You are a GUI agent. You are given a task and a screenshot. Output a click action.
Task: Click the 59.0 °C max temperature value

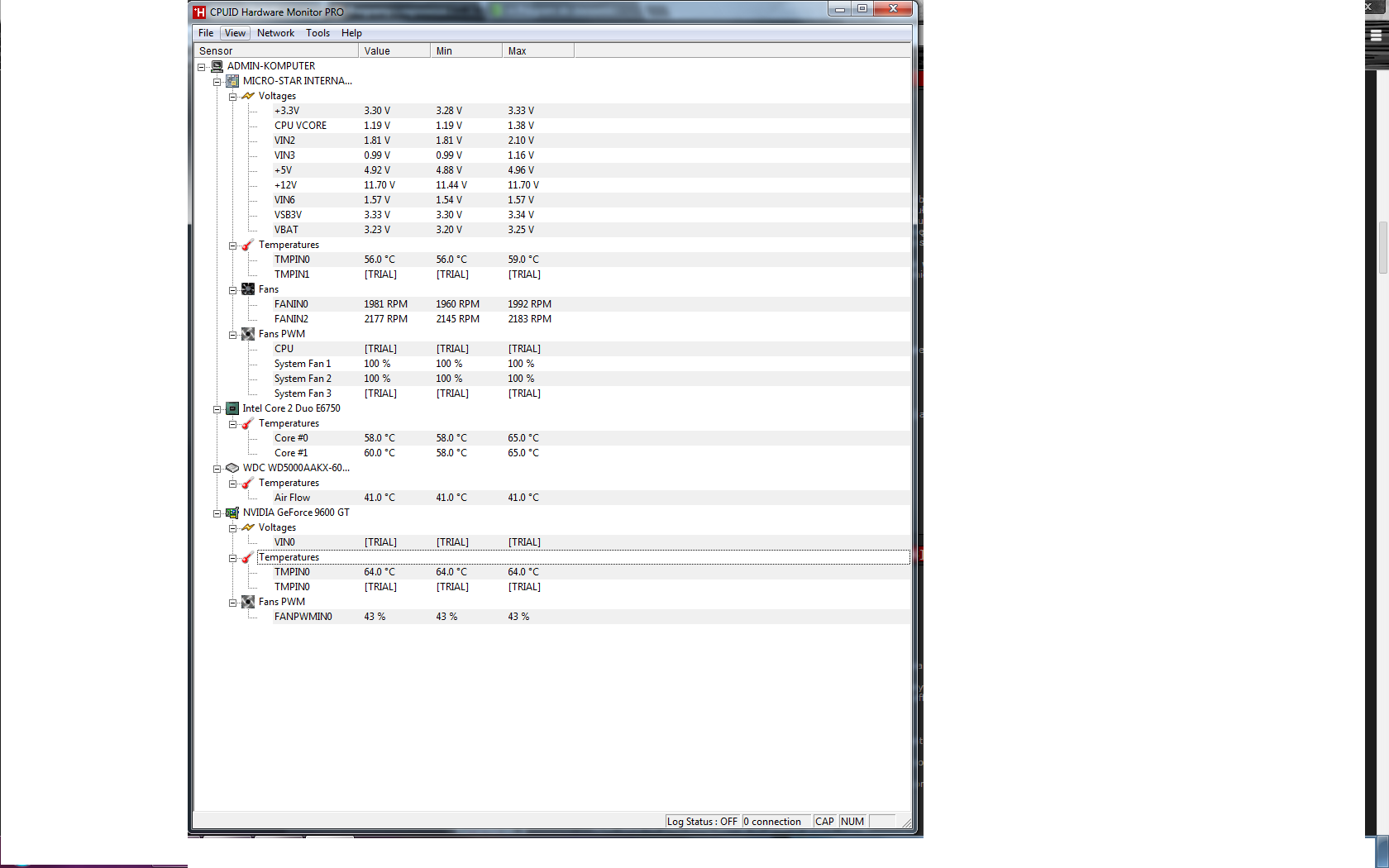click(523, 260)
